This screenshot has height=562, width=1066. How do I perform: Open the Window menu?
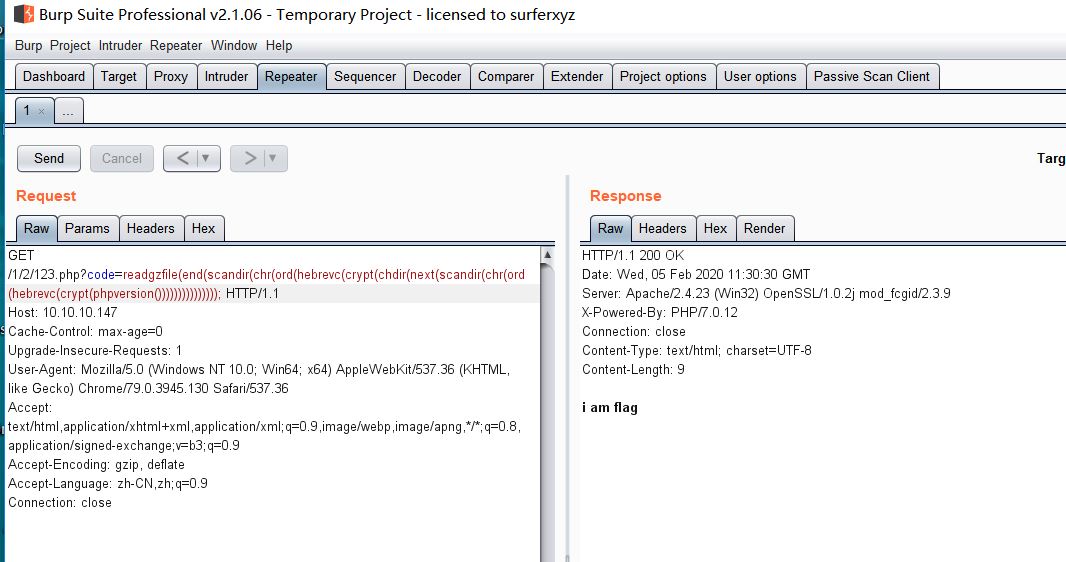(x=234, y=46)
